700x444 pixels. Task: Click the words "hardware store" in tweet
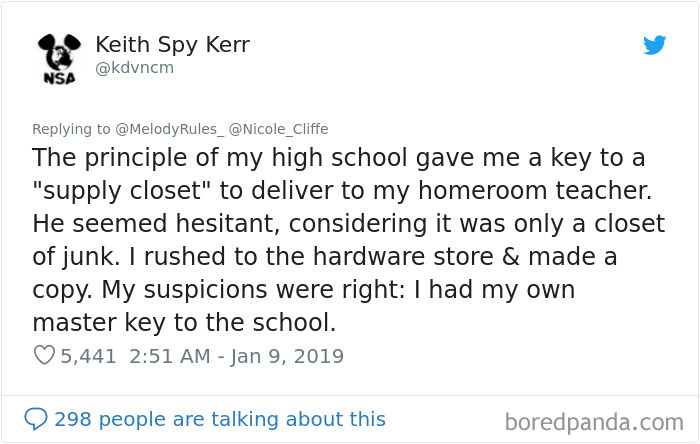(403, 256)
